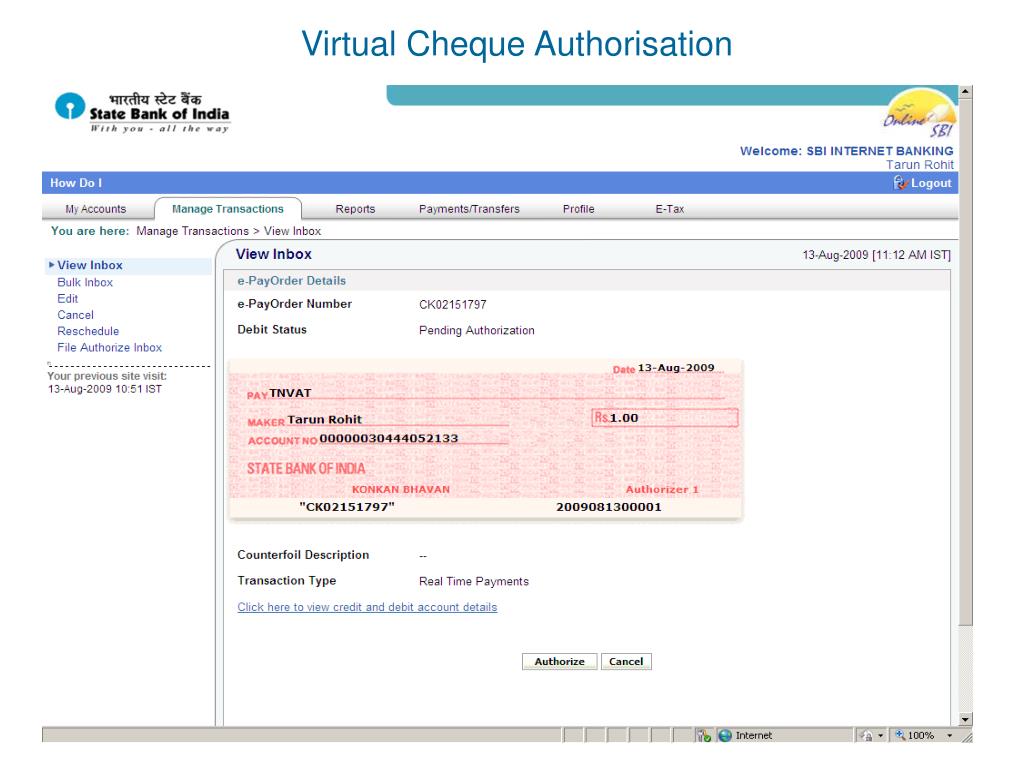Image resolution: width=1024 pixels, height=768 pixels.
Task: Click the KONKAN BHAVAN branch text
Action: (401, 489)
